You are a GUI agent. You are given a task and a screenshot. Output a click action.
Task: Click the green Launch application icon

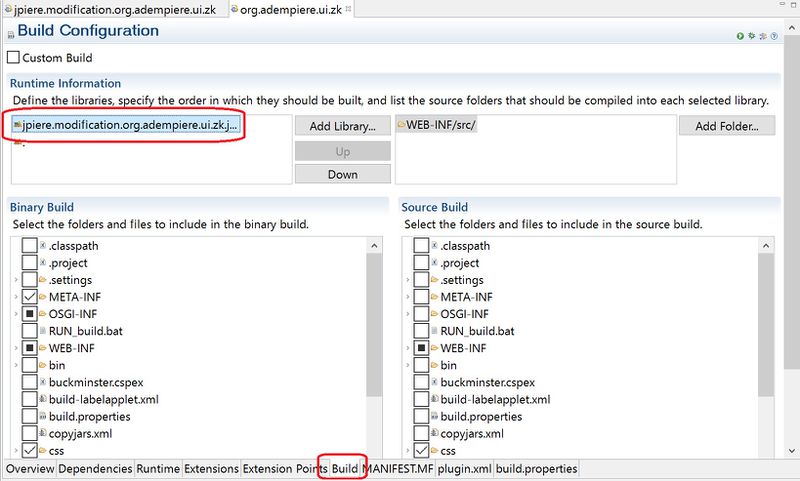[x=741, y=36]
